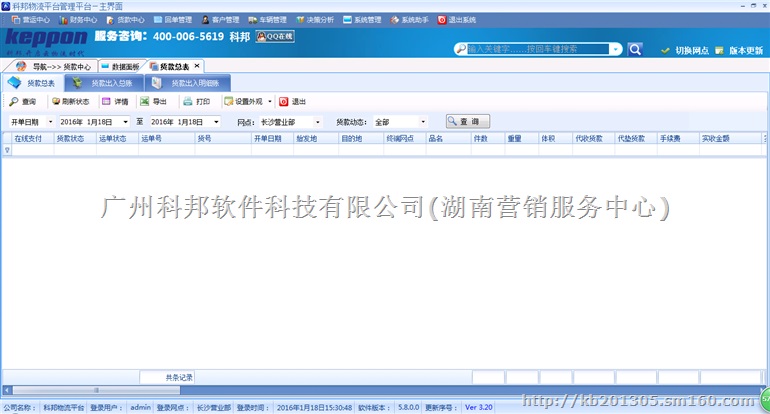This screenshot has height=414, width=770.
Task: Click the 开单日期 column header
Action: tap(273, 138)
